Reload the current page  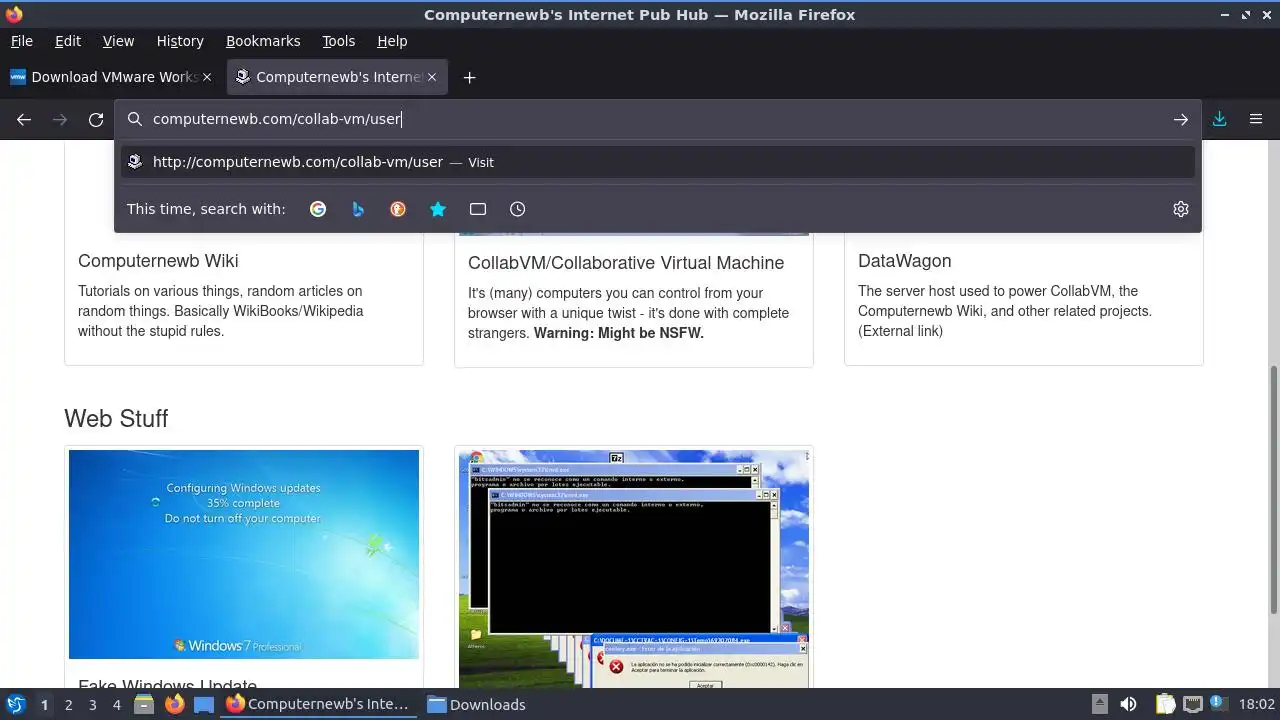click(x=96, y=119)
